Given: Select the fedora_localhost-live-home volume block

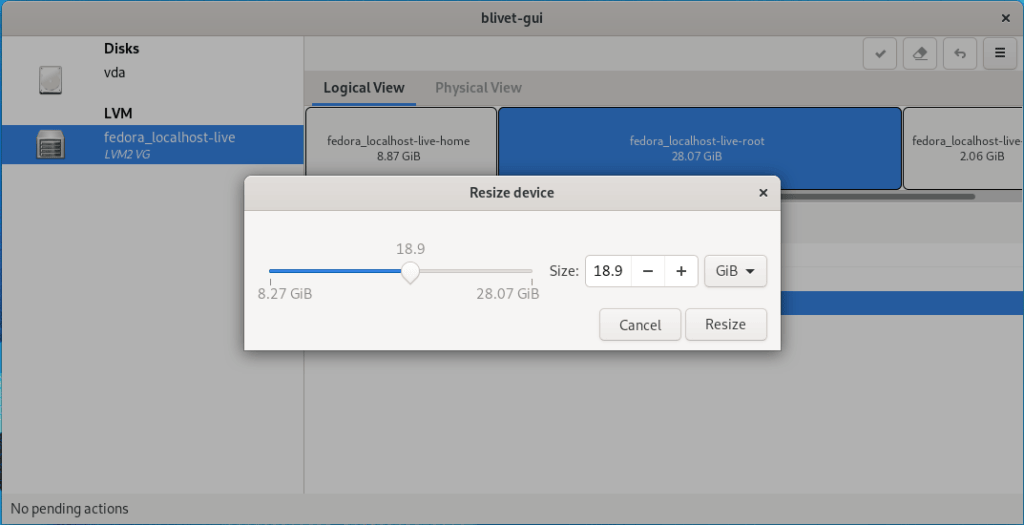Looking at the screenshot, I should [x=398, y=148].
